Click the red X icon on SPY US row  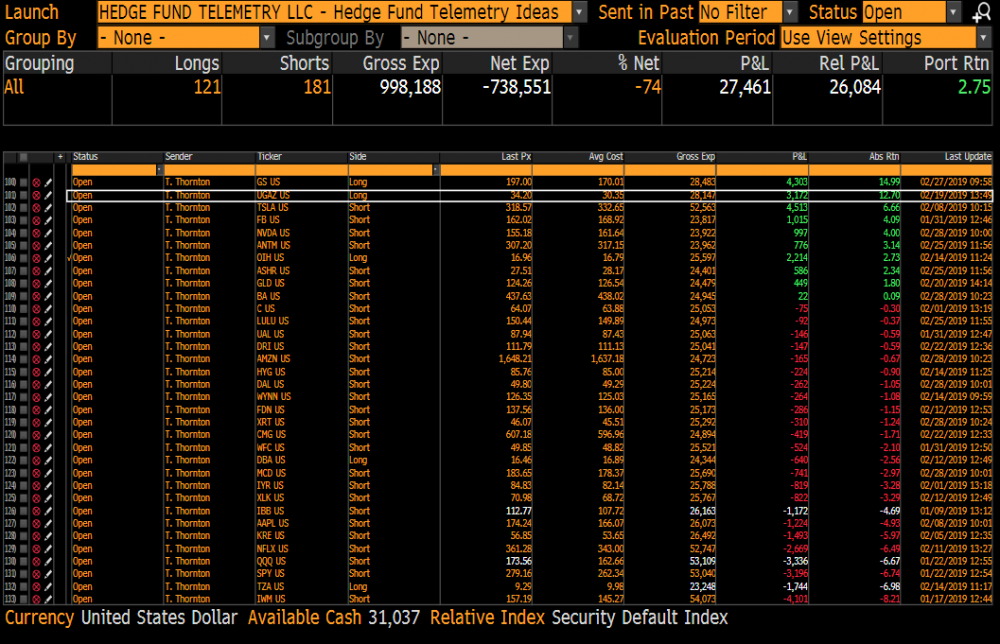click(36, 574)
